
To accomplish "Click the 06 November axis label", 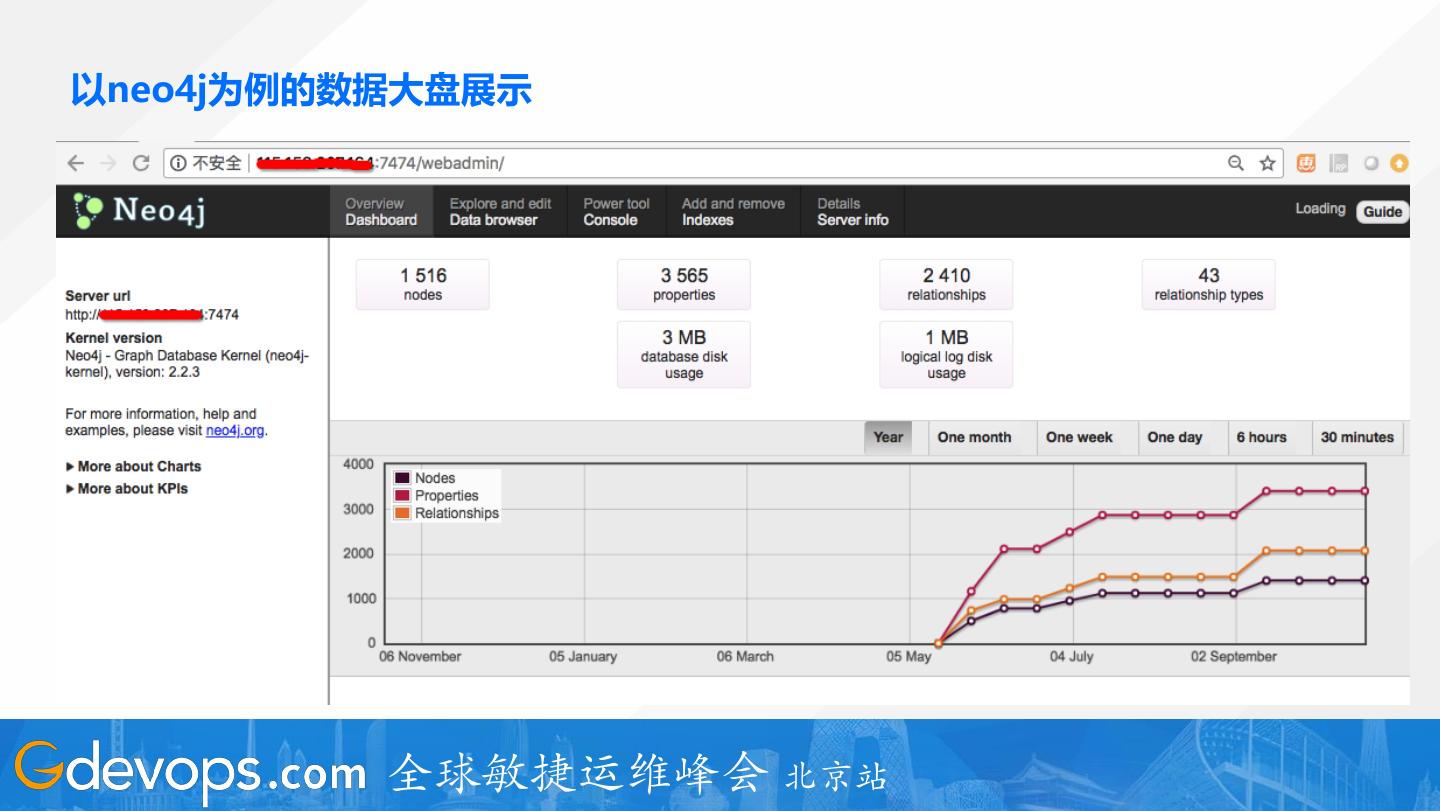I will 420,657.
